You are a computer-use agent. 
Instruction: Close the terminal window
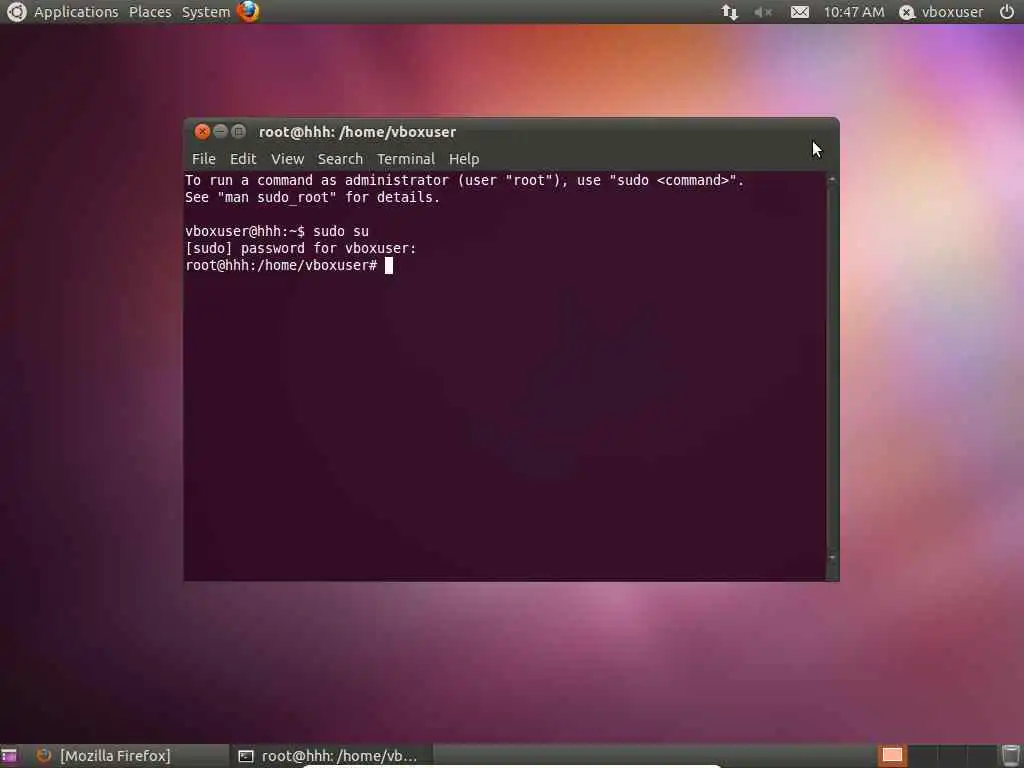[202, 132]
